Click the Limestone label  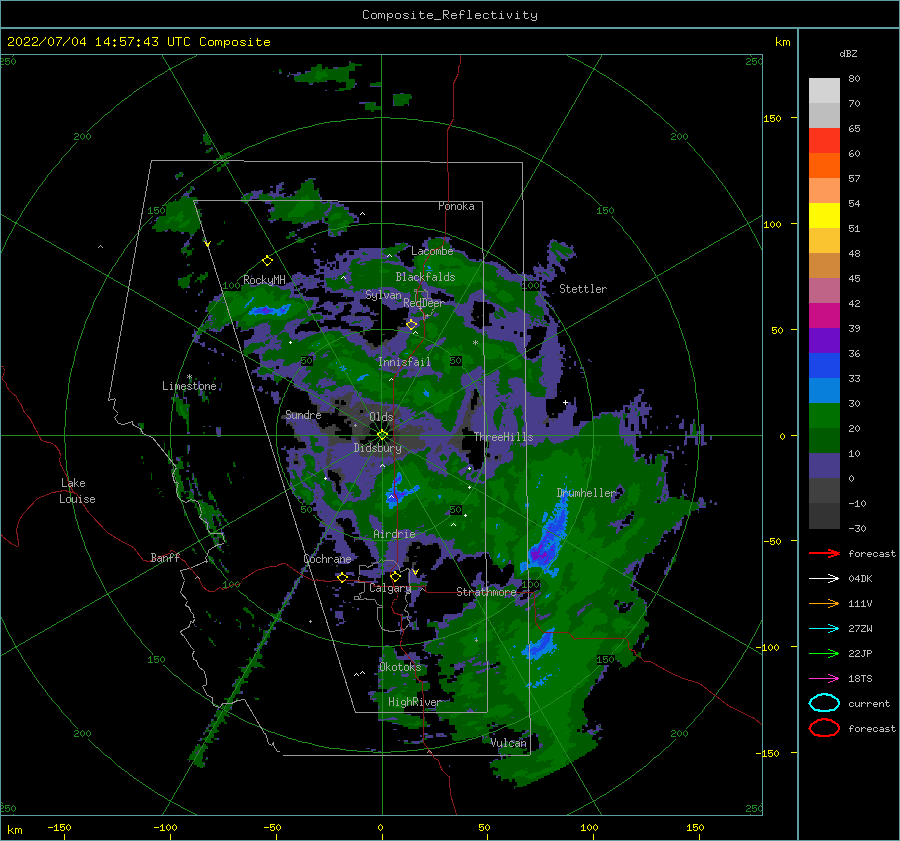[189, 386]
